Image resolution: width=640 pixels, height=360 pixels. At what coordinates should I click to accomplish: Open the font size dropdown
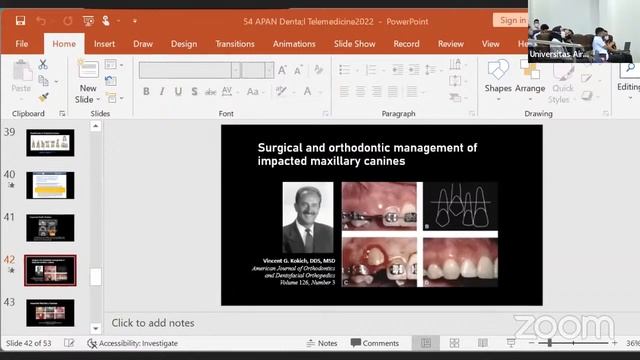pyautogui.click(x=269, y=70)
